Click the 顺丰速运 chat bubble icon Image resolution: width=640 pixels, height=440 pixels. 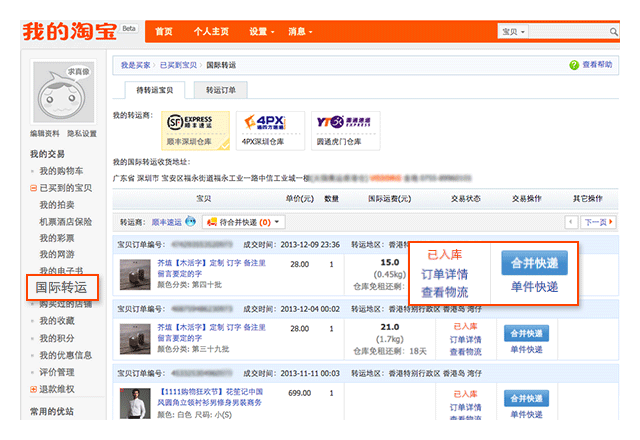click(x=190, y=222)
